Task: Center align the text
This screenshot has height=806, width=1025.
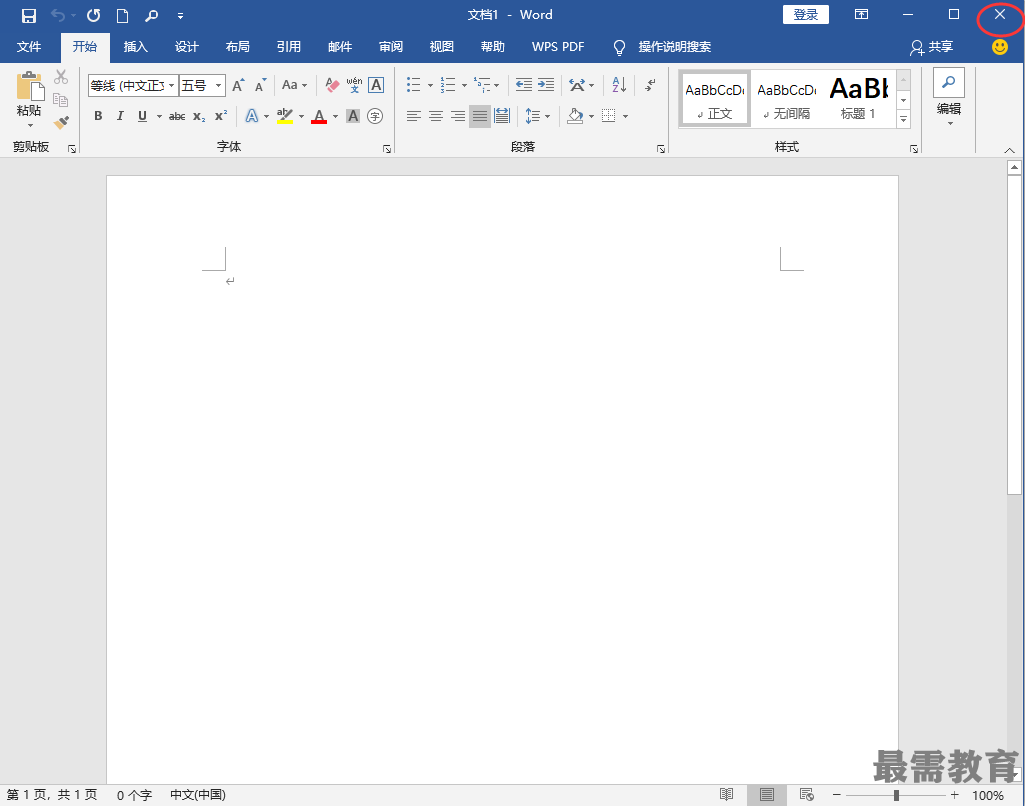Action: point(435,116)
